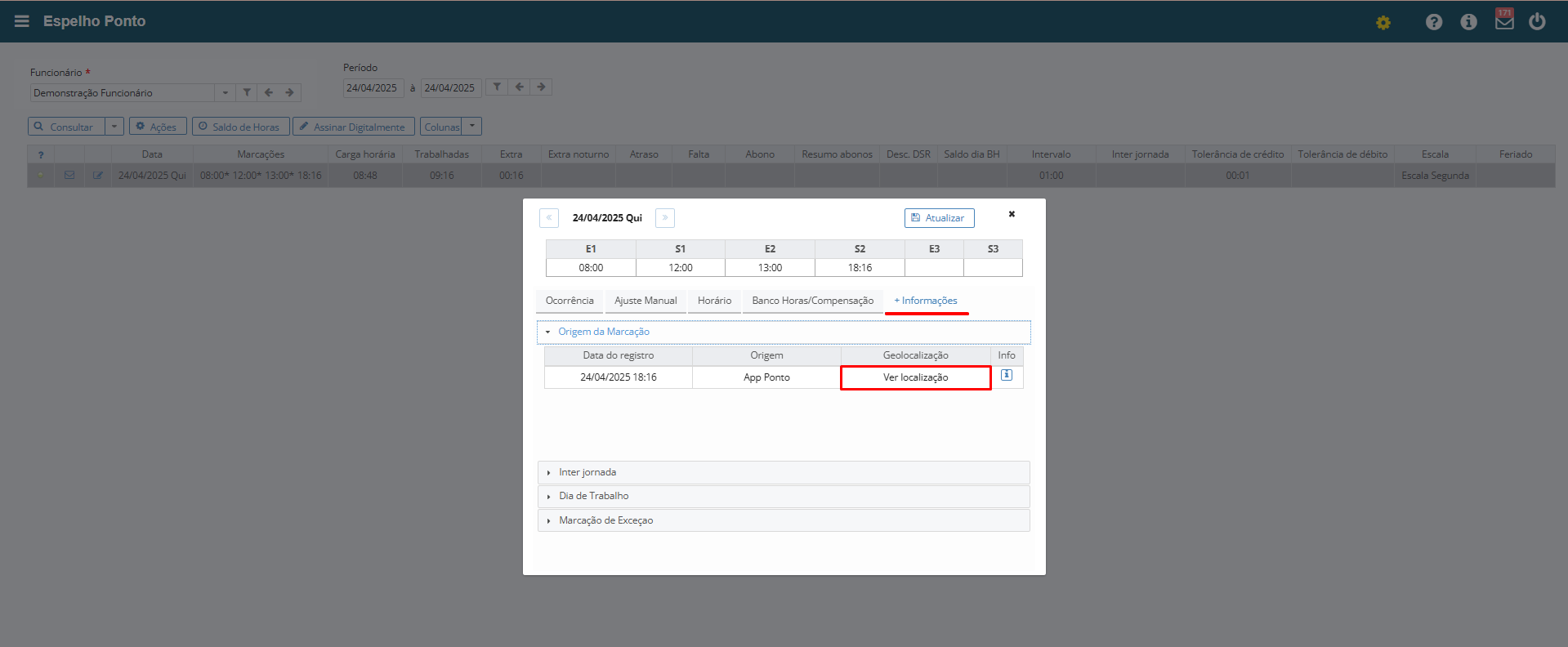Open the info circle icon in header

pos(1468,22)
